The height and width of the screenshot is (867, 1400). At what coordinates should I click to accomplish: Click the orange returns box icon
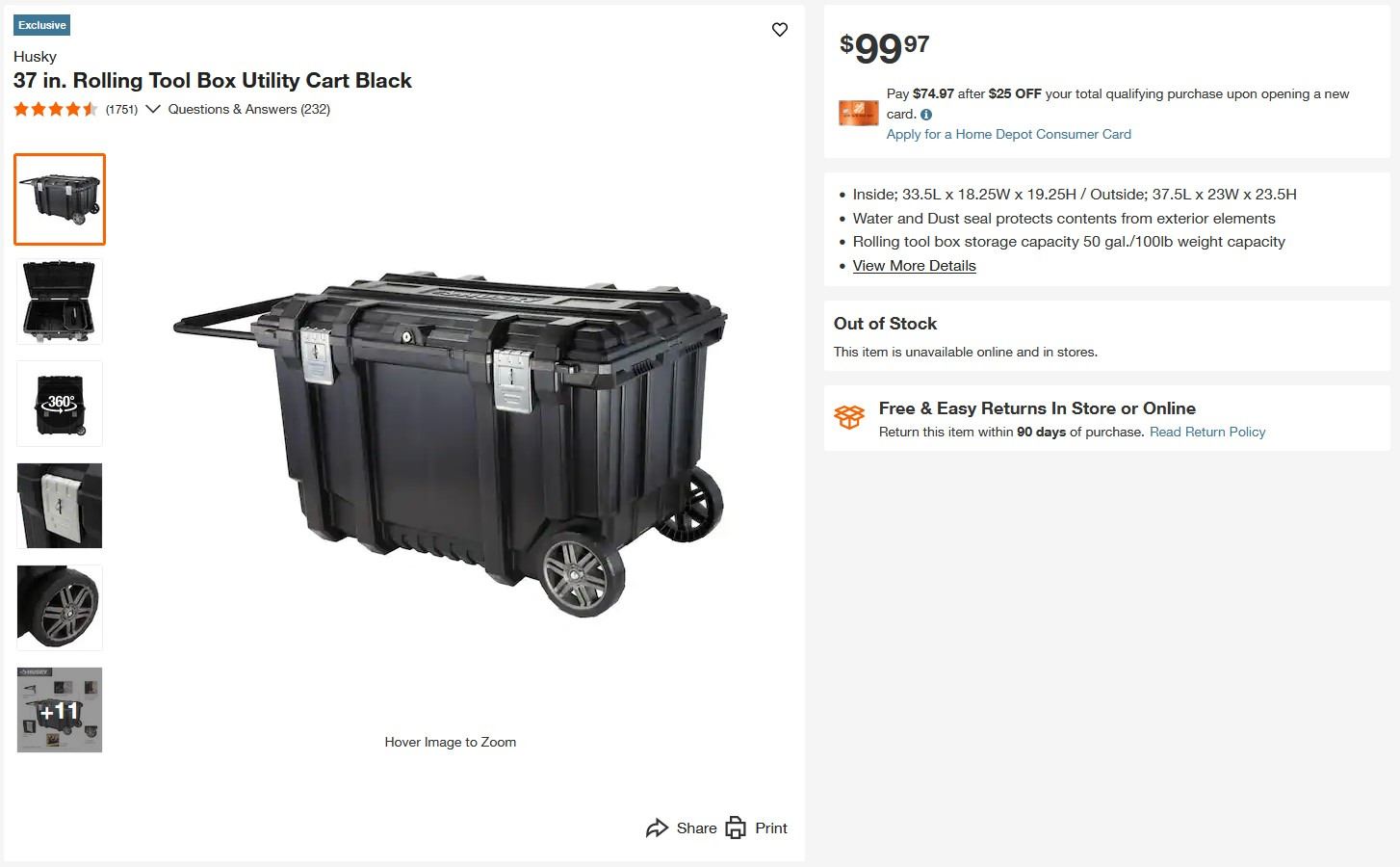[849, 417]
